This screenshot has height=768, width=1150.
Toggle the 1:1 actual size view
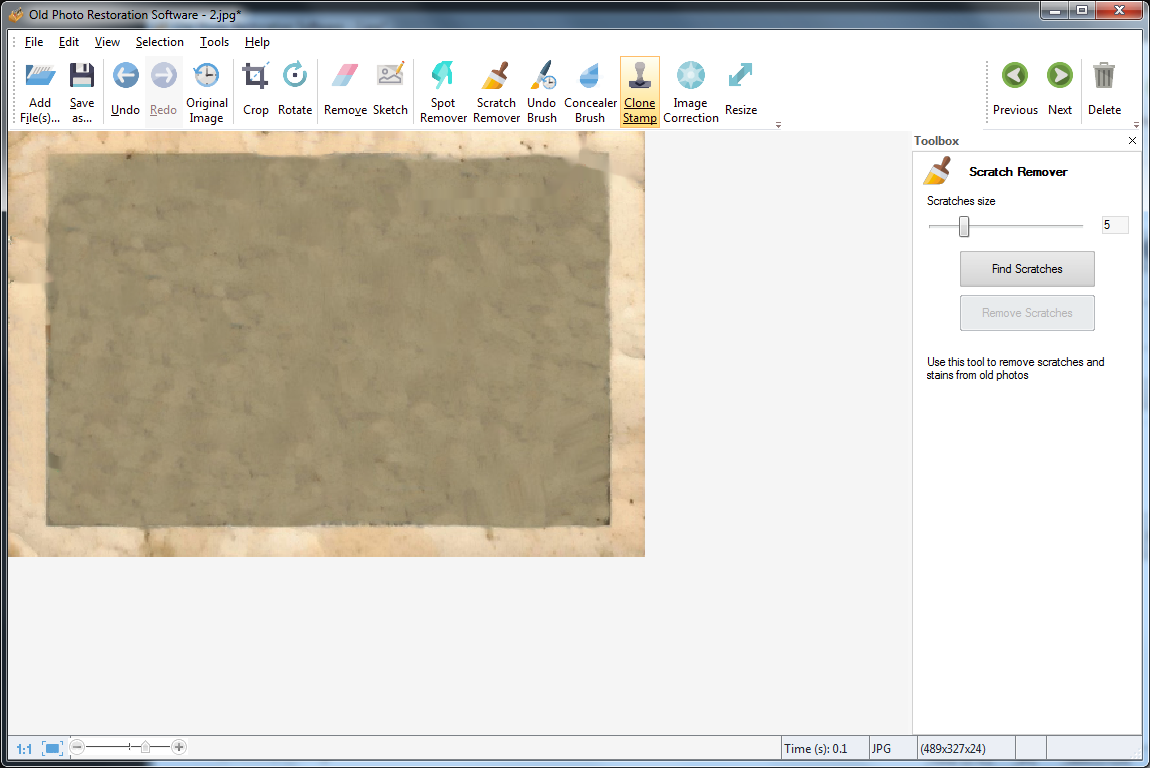tap(24, 748)
